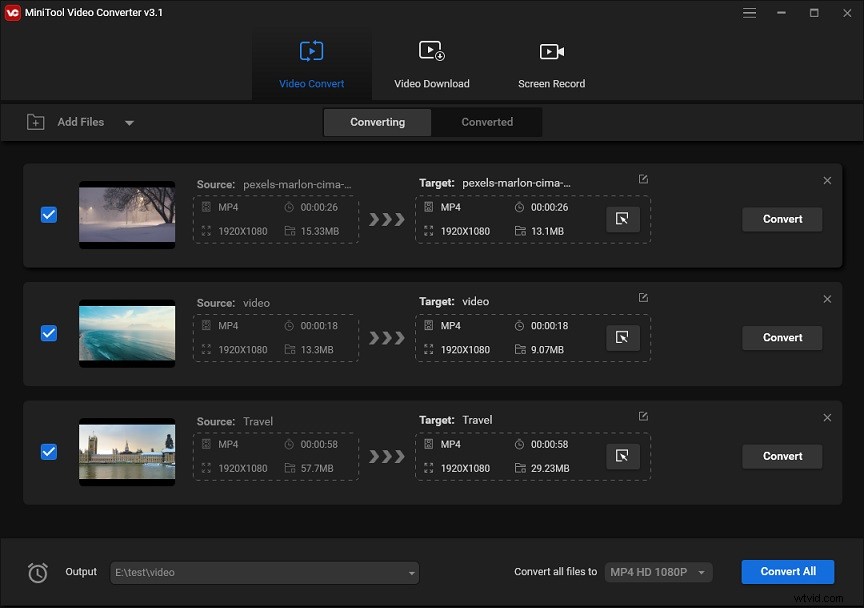Open the output folder path dropdown
The height and width of the screenshot is (608, 864).
[x=412, y=572]
